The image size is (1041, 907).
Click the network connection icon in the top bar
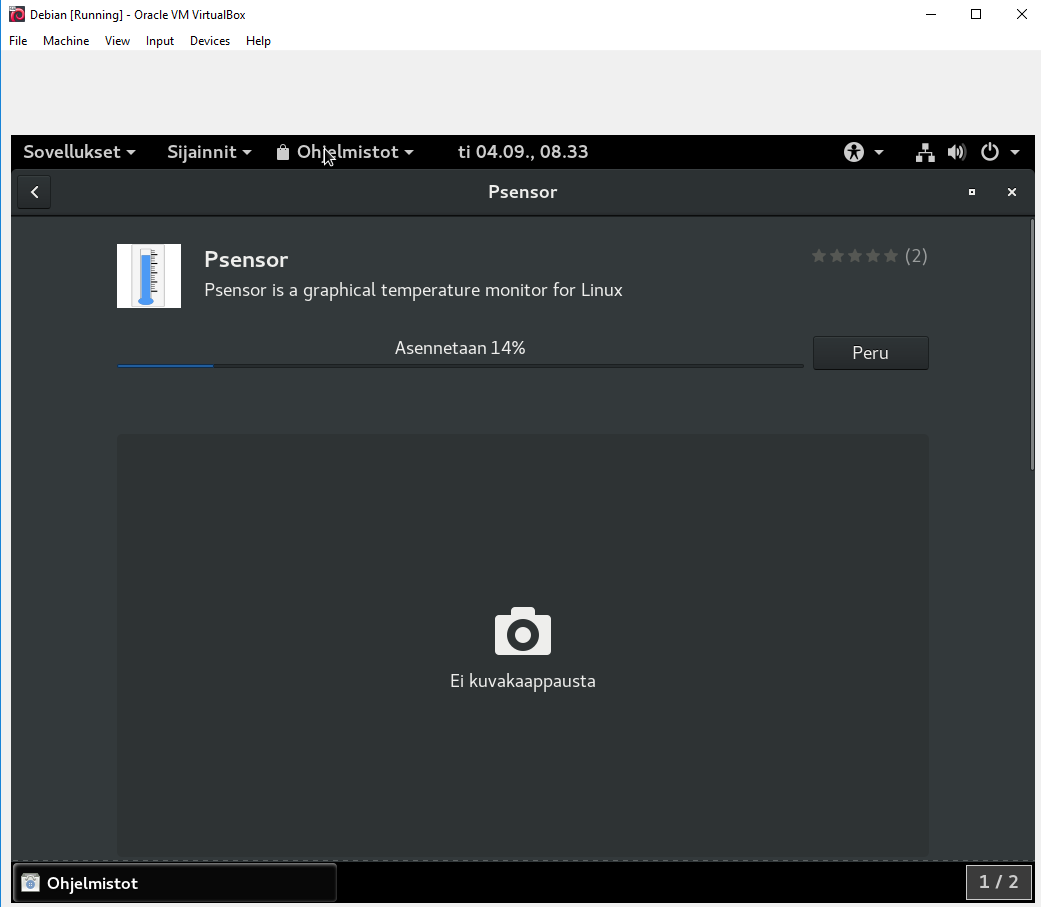coord(925,153)
